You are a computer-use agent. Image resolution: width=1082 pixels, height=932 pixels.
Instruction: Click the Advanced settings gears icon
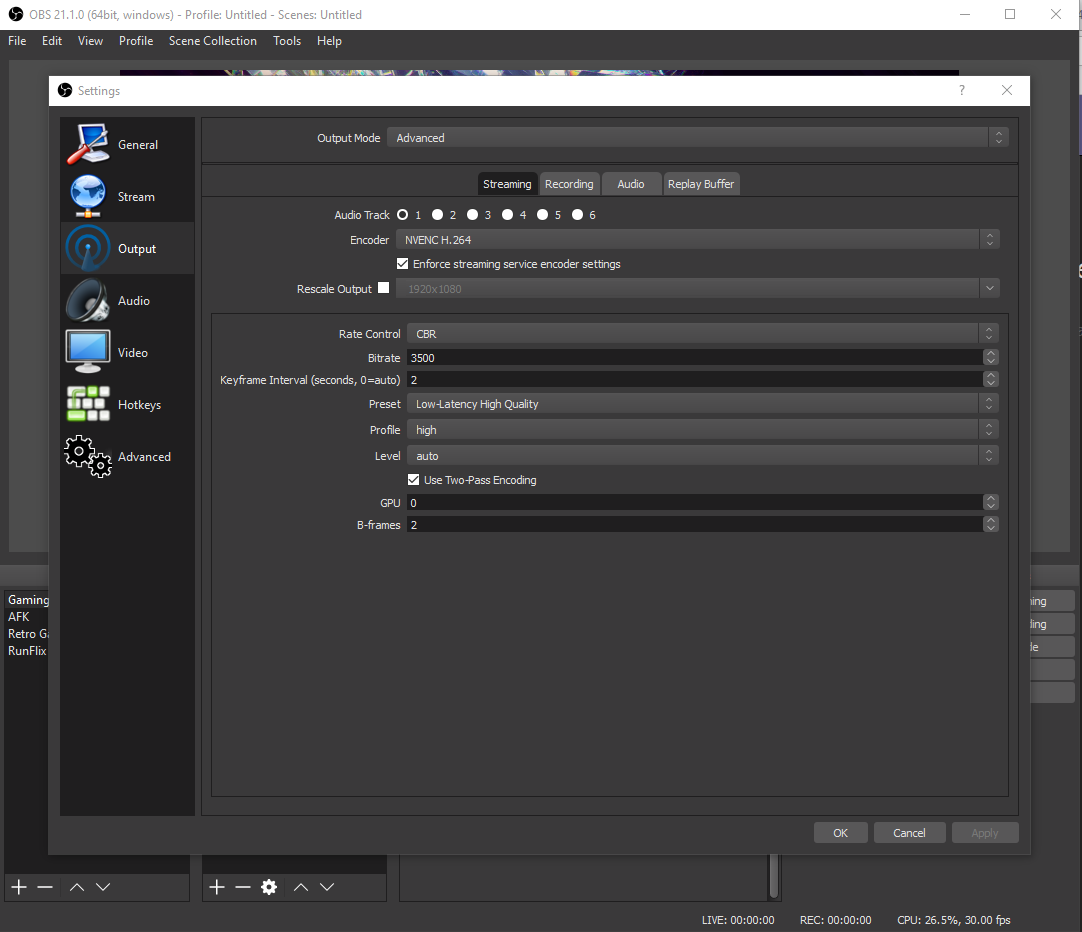coord(88,456)
